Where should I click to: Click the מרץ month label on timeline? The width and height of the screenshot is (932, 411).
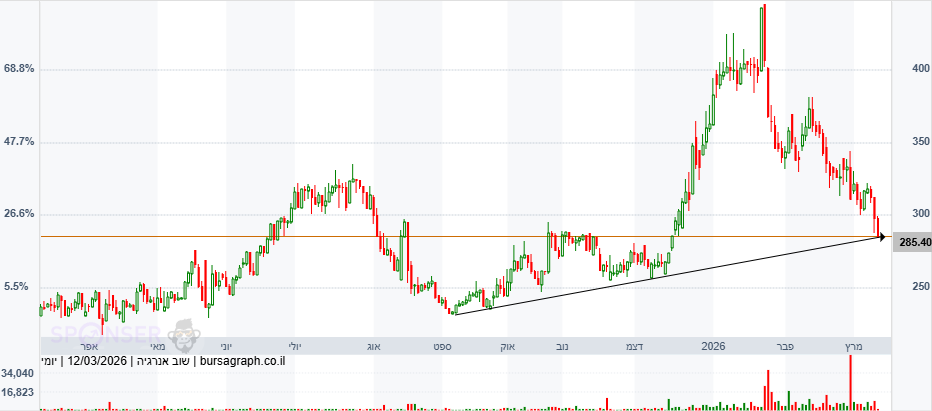(854, 346)
